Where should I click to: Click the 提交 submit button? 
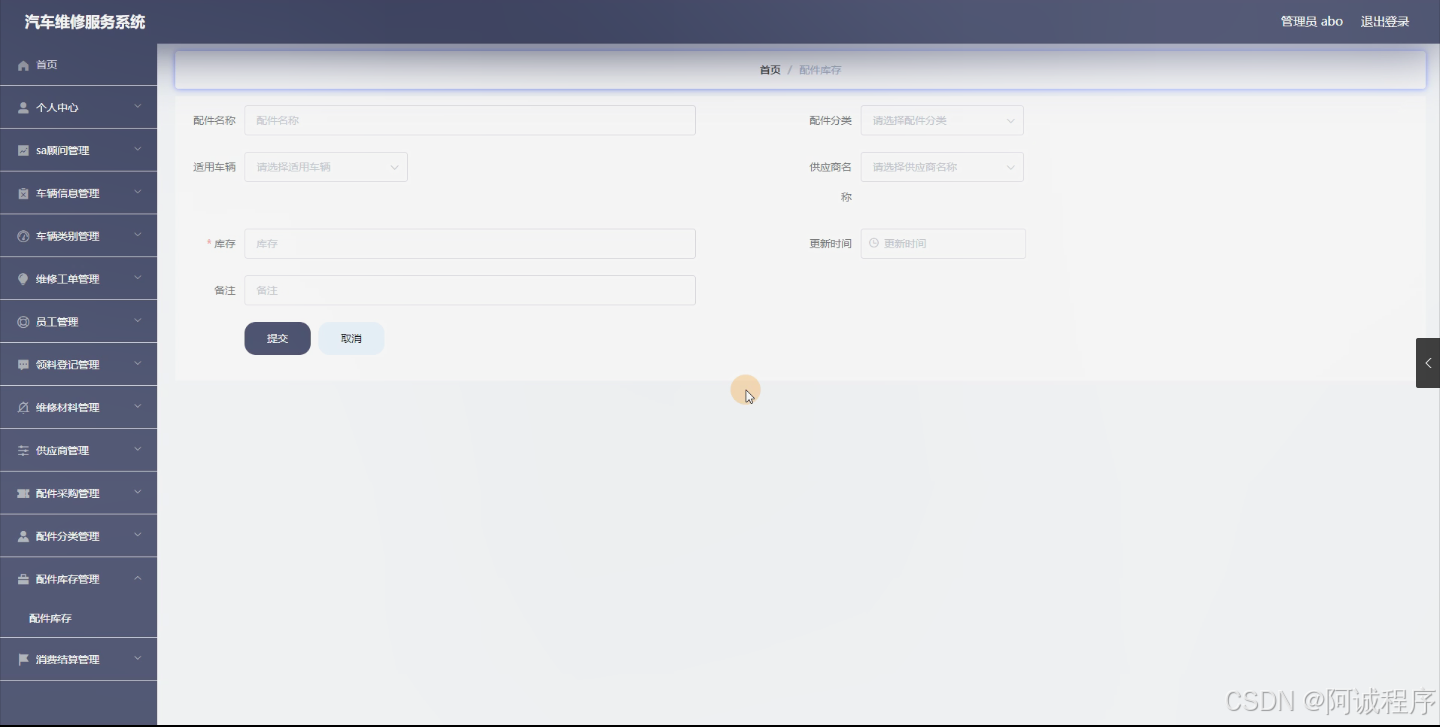pyautogui.click(x=277, y=339)
